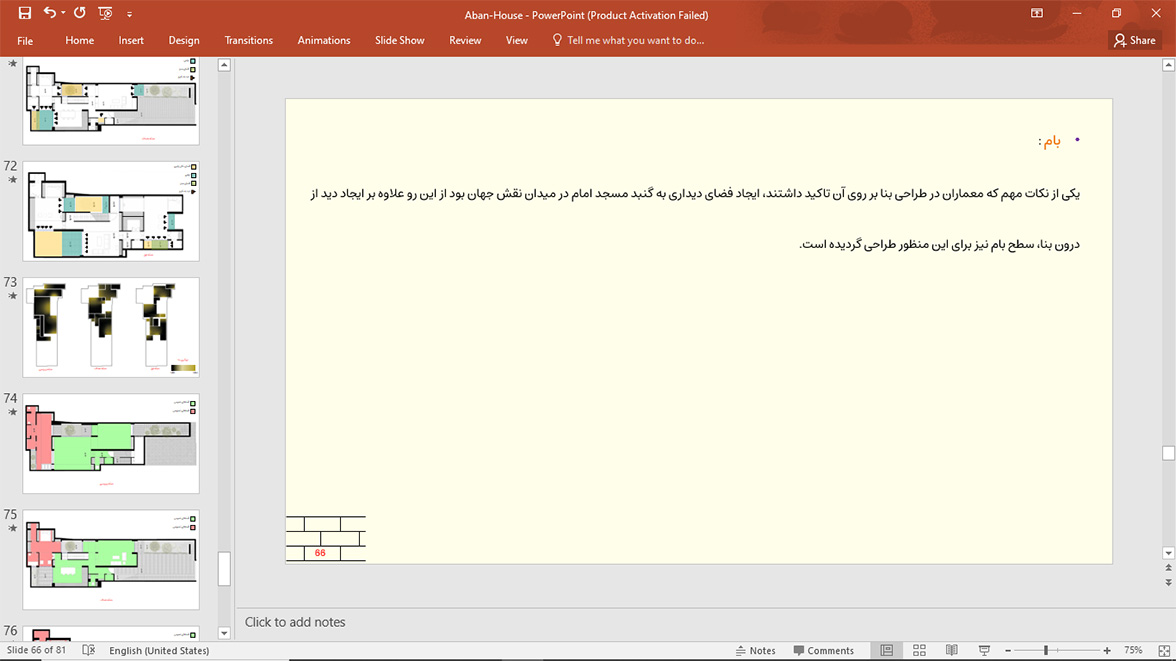
Task: Zoom out with the minus button
Action: [x=1008, y=650]
